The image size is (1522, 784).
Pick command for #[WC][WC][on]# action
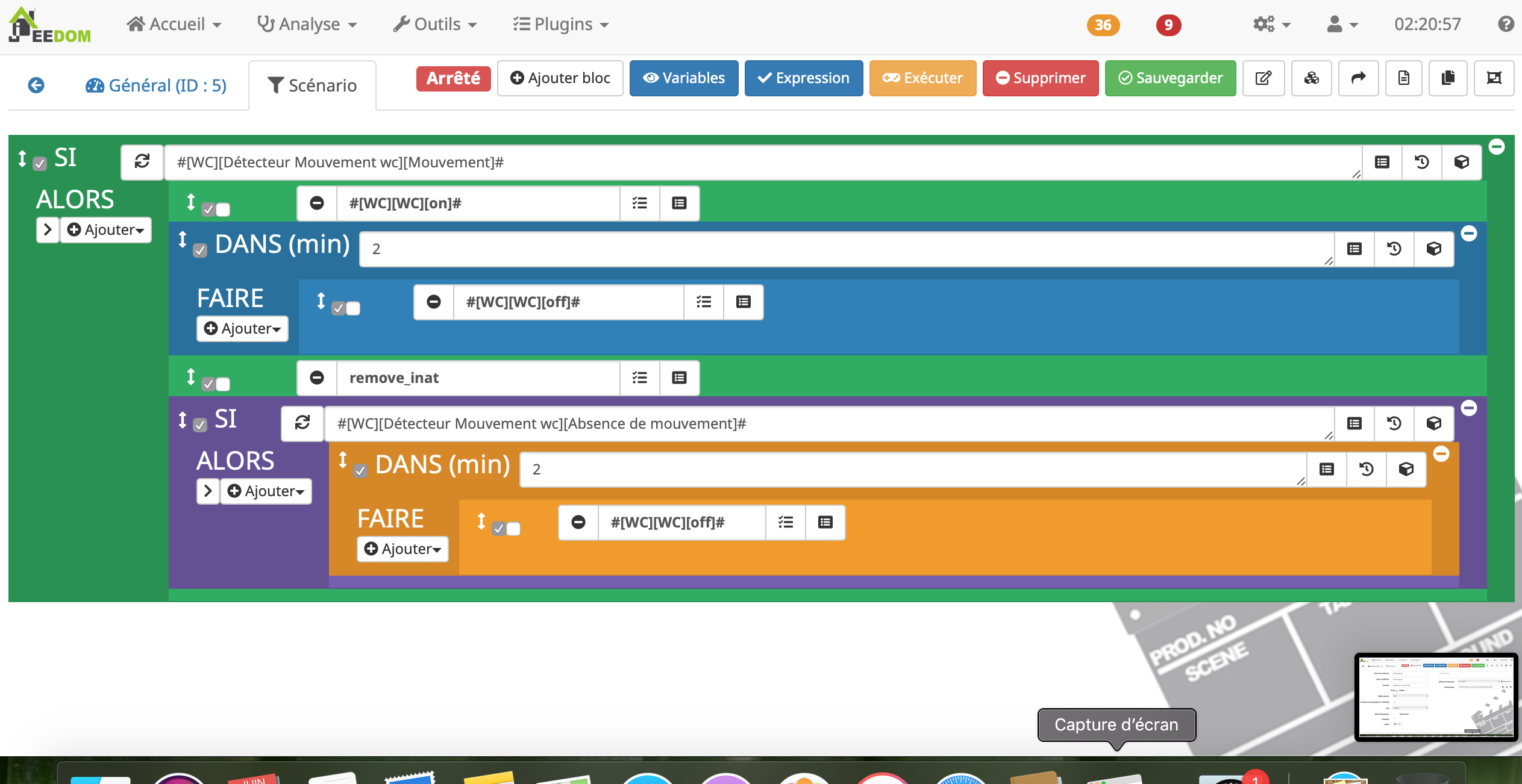tap(680, 204)
